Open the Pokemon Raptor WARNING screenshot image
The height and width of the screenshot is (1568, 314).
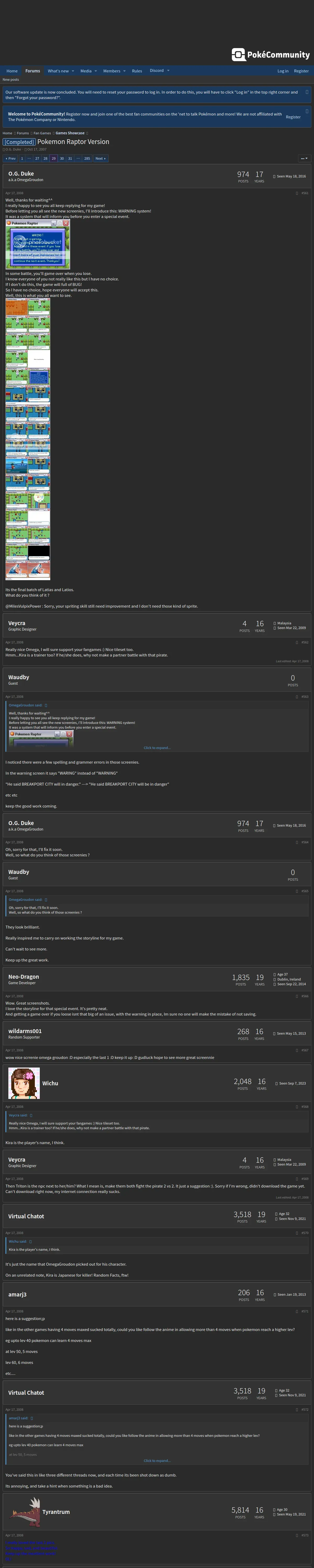(x=38, y=244)
